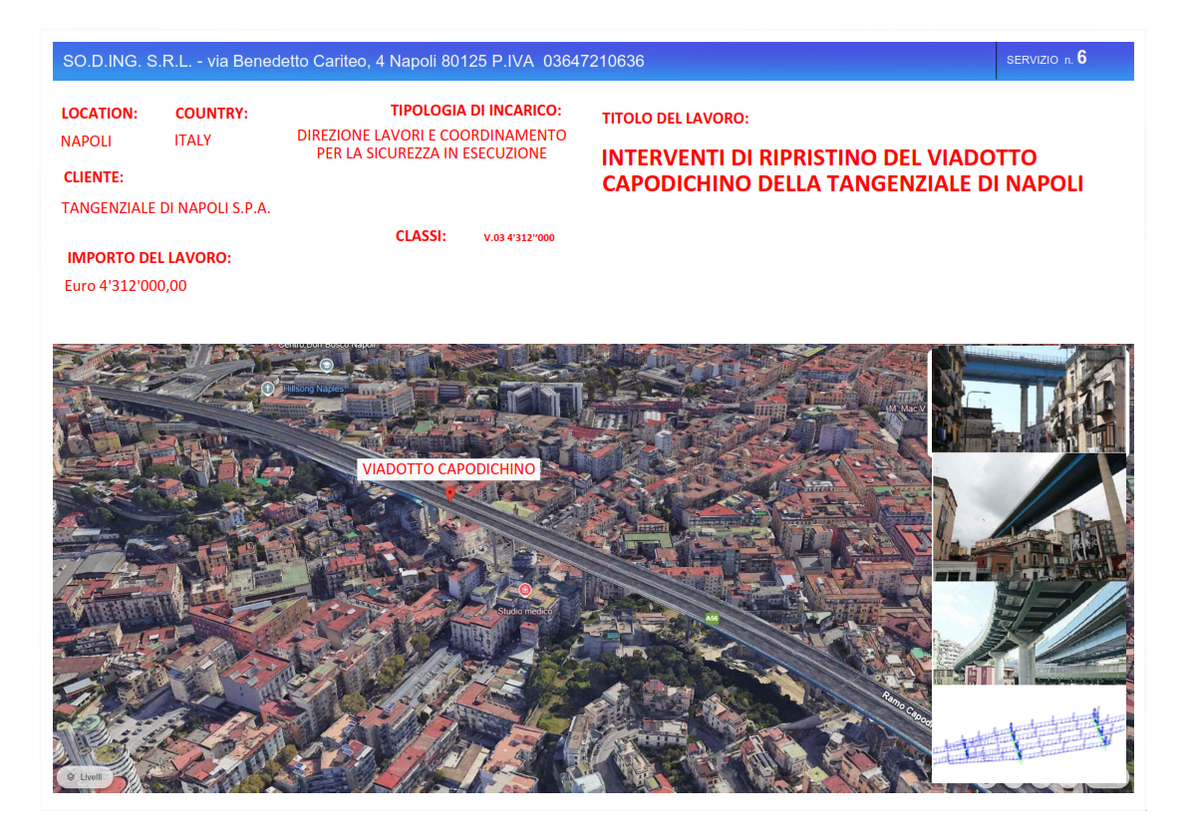Viewport: 1187px width, 839px height.
Task: Click the VIADOTTO CAPODICHINO map label
Action: [448, 469]
